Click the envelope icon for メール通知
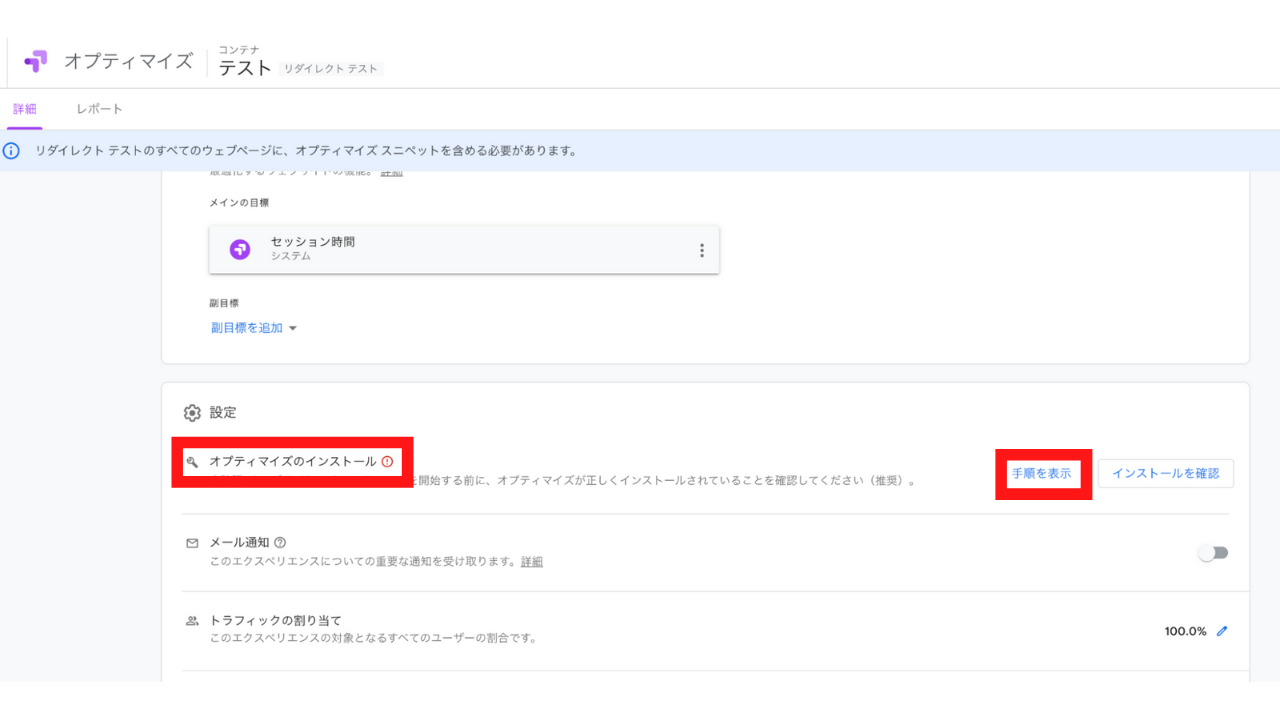The height and width of the screenshot is (720, 1280). coord(192,543)
